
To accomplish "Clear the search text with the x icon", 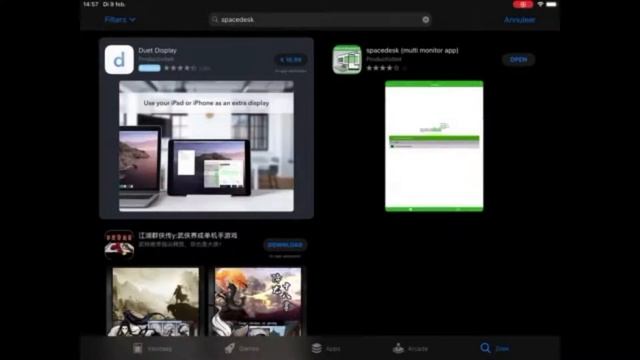I will pos(425,20).
